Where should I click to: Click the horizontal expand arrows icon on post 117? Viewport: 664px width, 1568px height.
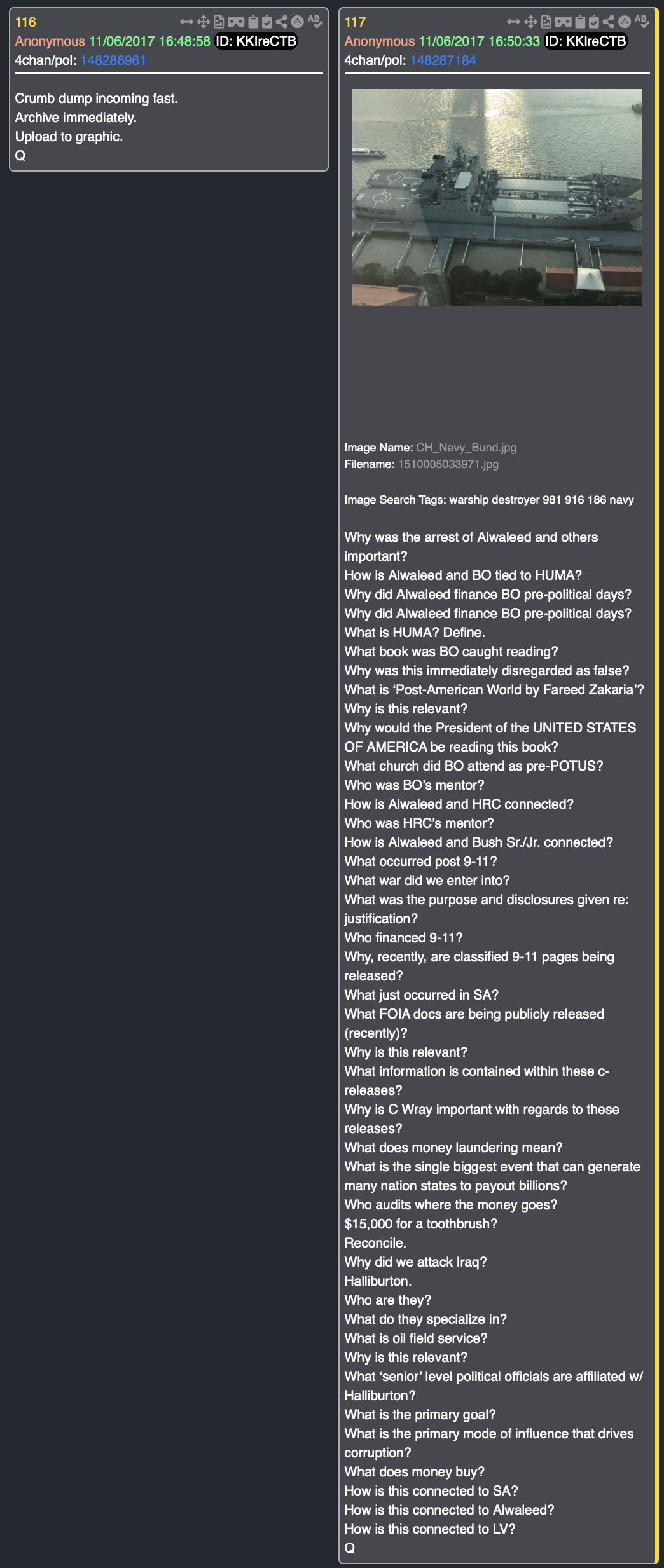(x=513, y=22)
